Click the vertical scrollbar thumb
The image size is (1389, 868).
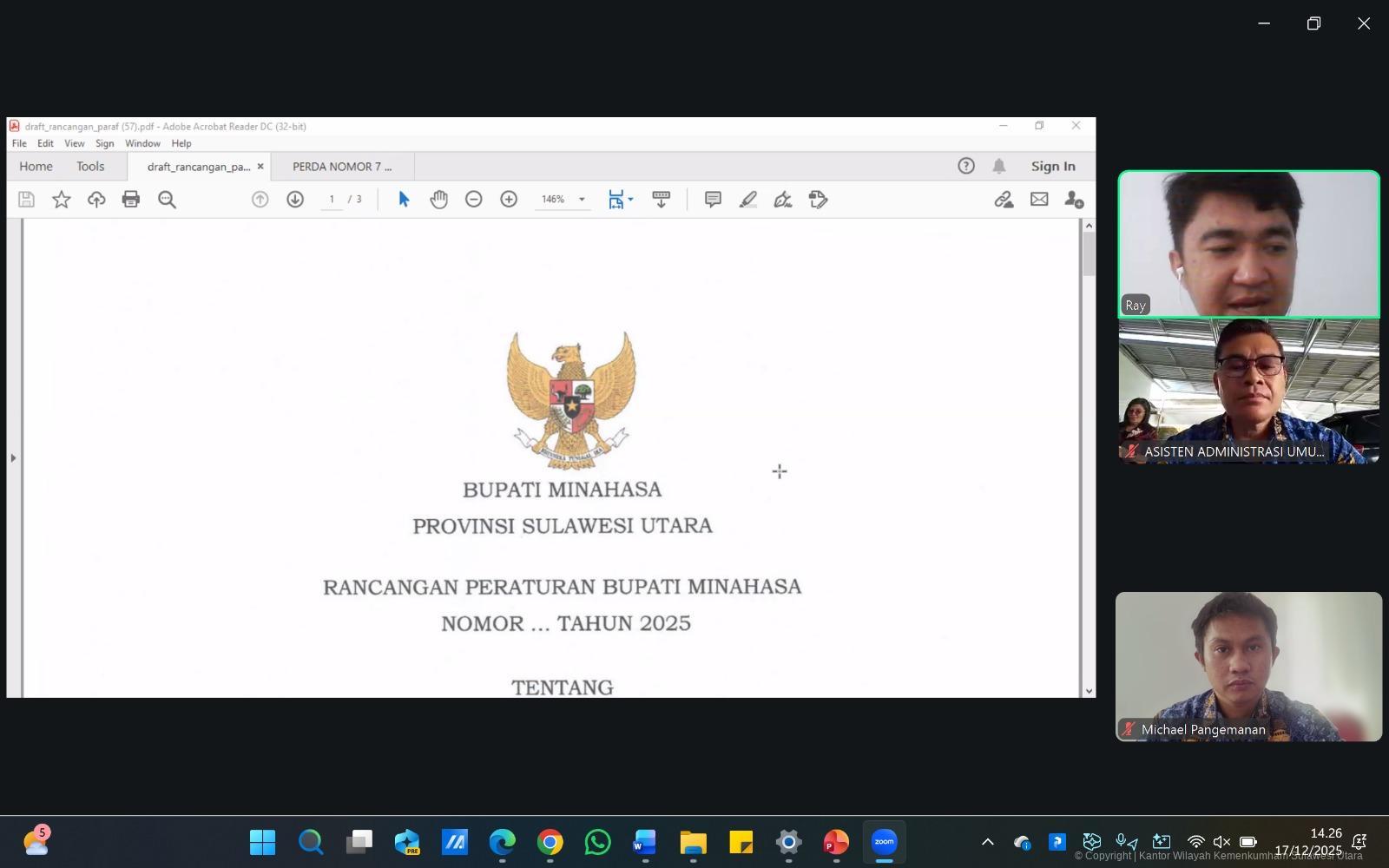(x=1089, y=254)
